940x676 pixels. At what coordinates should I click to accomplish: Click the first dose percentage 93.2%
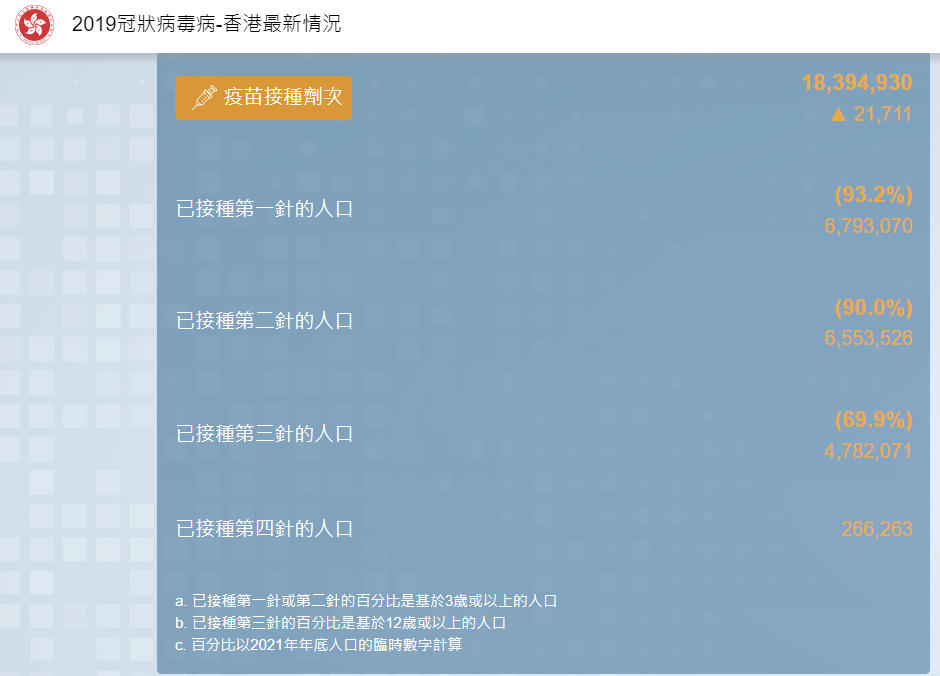click(873, 194)
